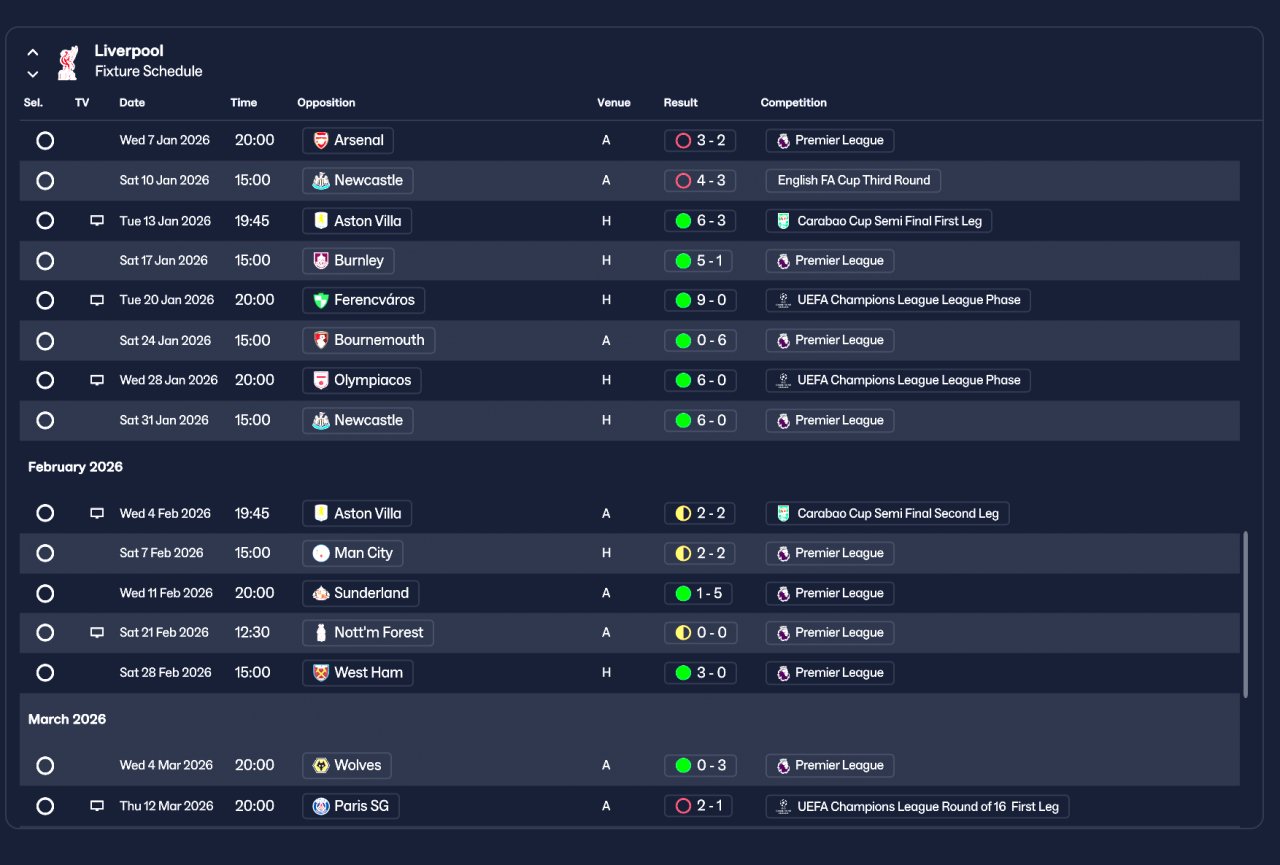Open Carabao Cup Semi Final First Leg
Viewport: 1280px width, 865px height.
[879, 221]
